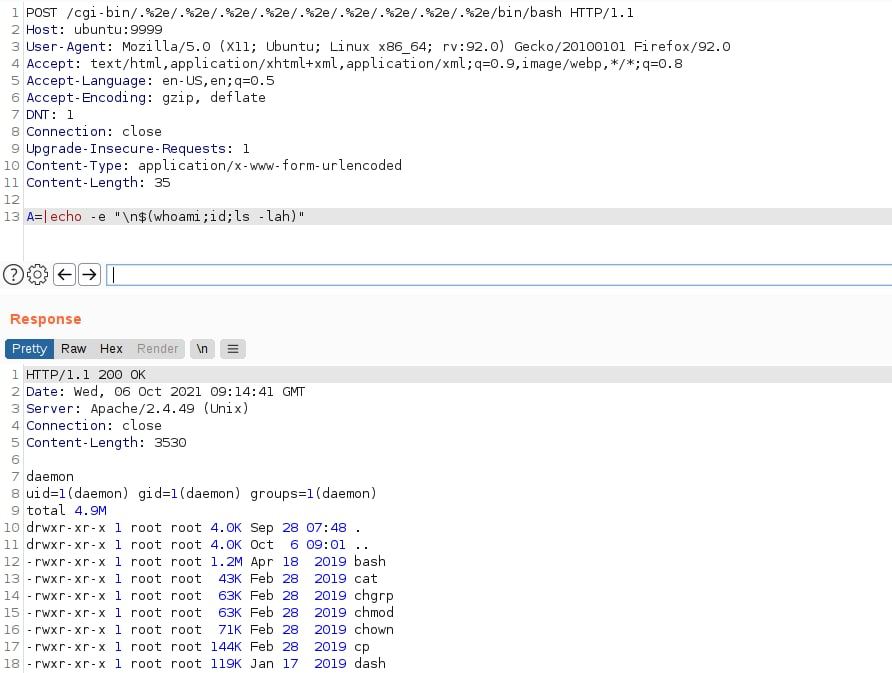Open response options hamburger menu
Screen dimensions: 892x673
(233, 349)
